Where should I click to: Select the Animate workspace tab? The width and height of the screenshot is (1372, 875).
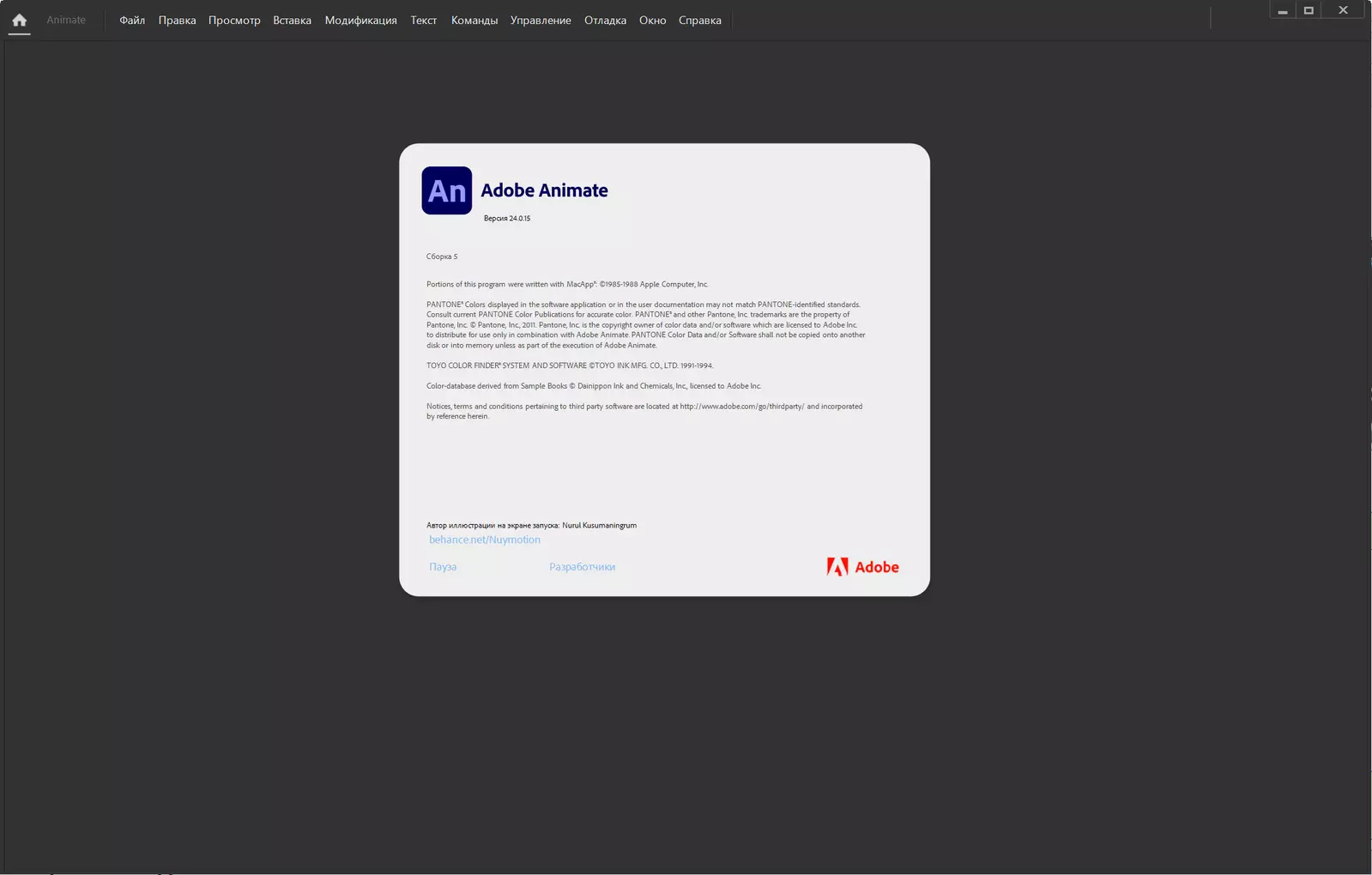(x=66, y=20)
